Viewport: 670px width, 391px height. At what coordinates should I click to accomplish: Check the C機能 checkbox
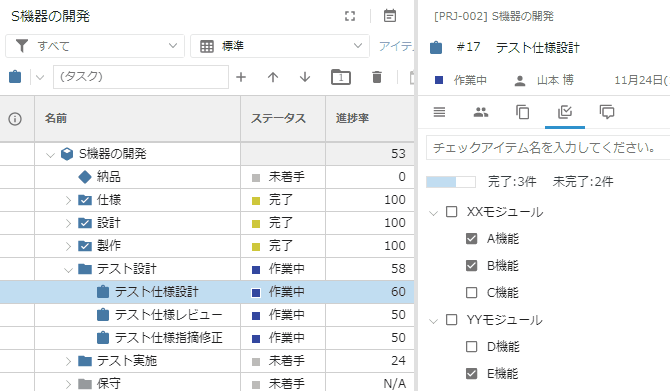[x=471, y=293]
